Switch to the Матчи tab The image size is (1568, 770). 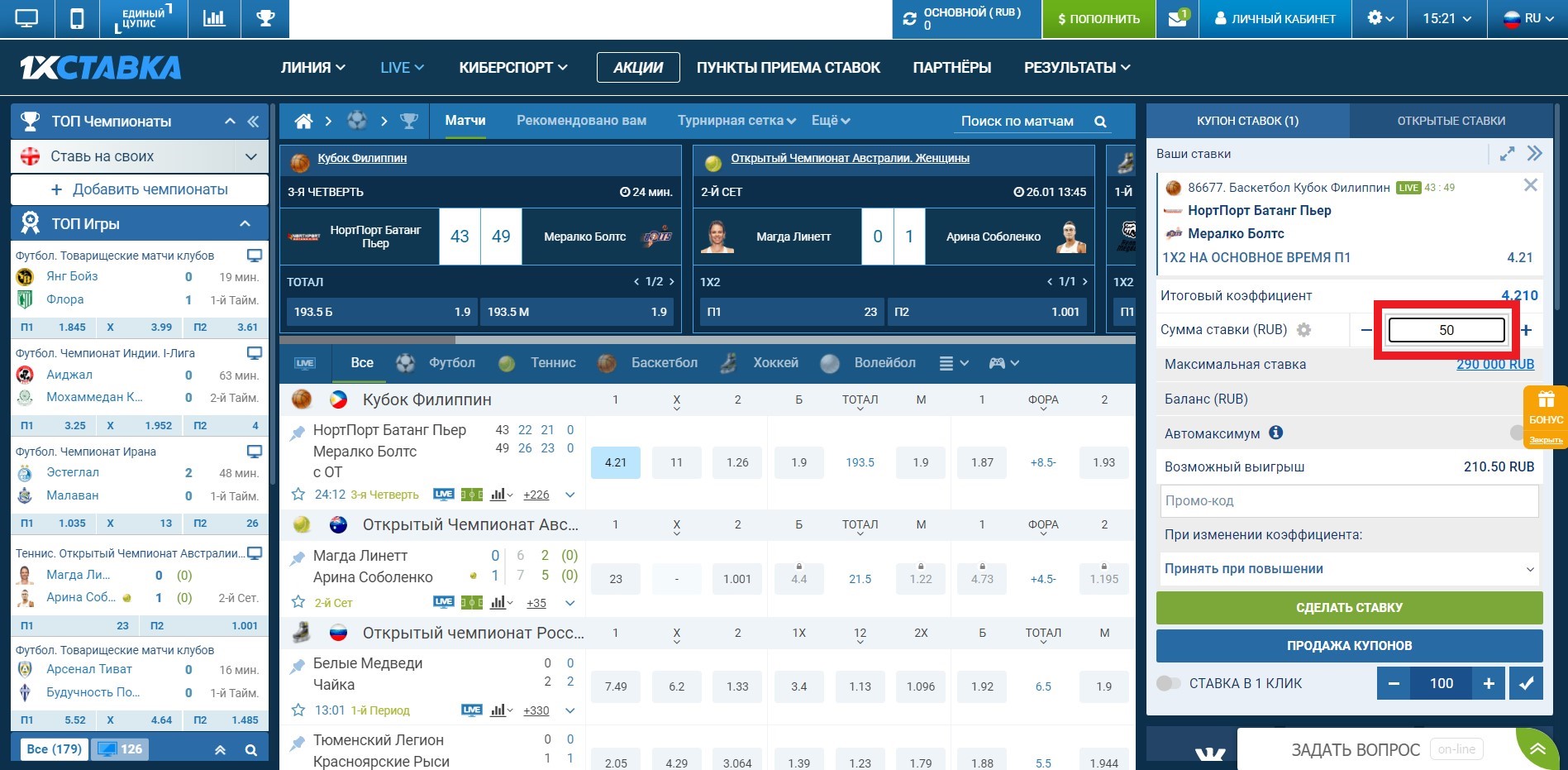465,121
